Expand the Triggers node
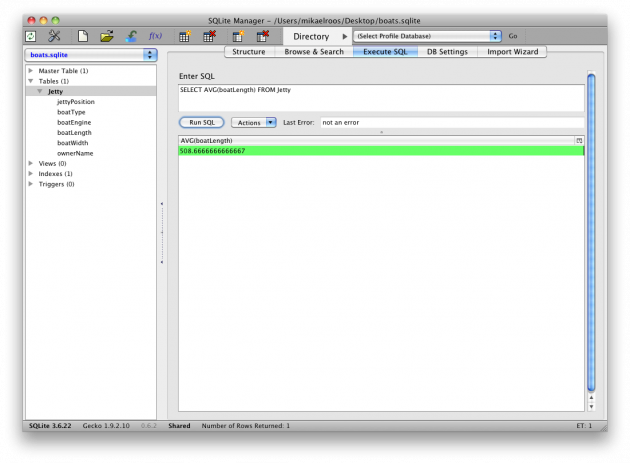Viewport: 630px width, 463px height. click(x=31, y=184)
